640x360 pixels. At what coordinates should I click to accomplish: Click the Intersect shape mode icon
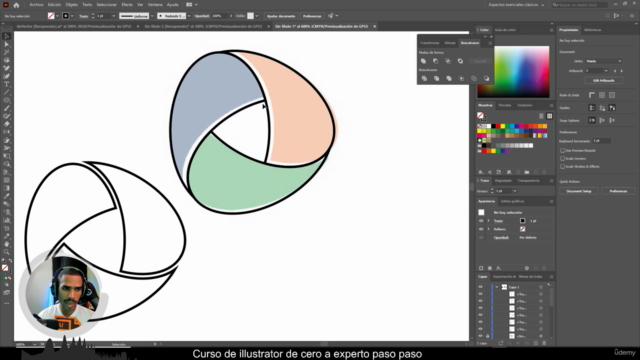(x=448, y=61)
